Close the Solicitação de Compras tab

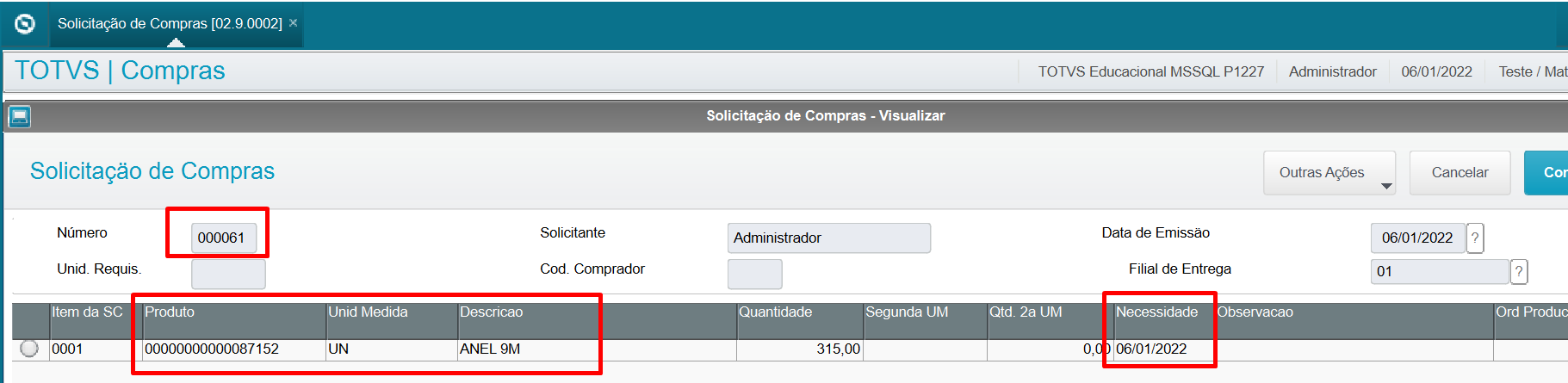coord(293,23)
